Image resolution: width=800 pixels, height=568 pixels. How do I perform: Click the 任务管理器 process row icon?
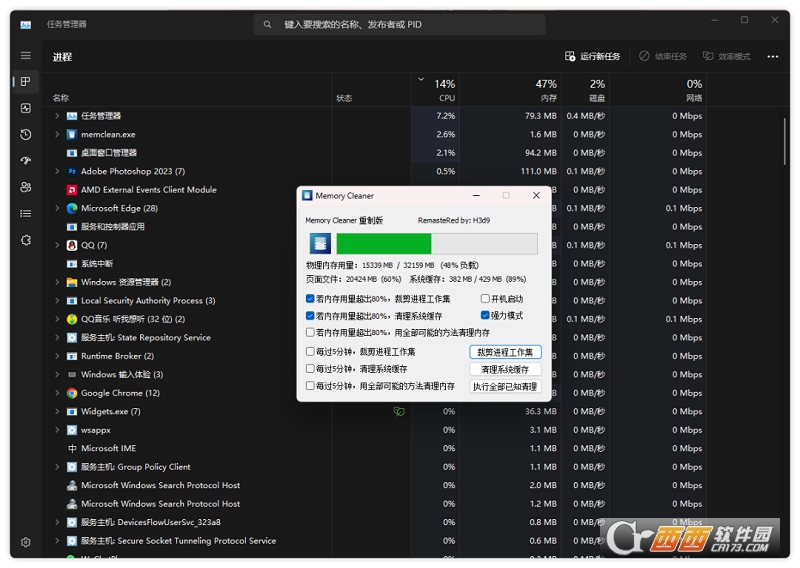coord(72,116)
